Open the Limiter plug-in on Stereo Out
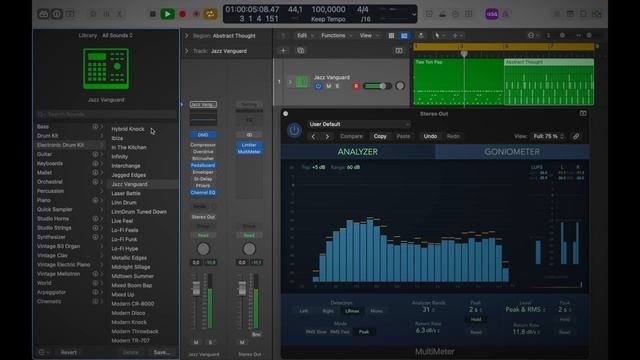 249,145
